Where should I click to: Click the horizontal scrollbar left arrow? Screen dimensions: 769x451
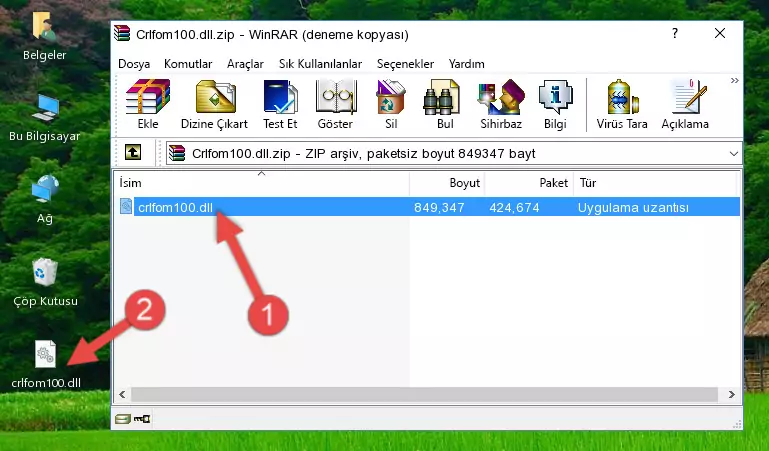point(122,394)
